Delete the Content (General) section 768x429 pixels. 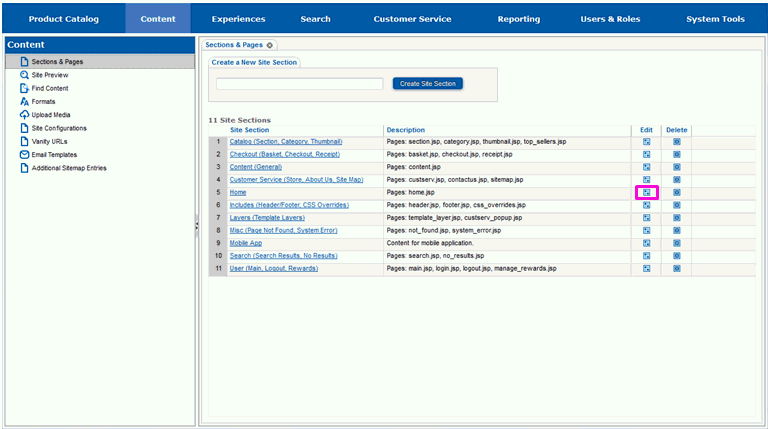click(676, 167)
